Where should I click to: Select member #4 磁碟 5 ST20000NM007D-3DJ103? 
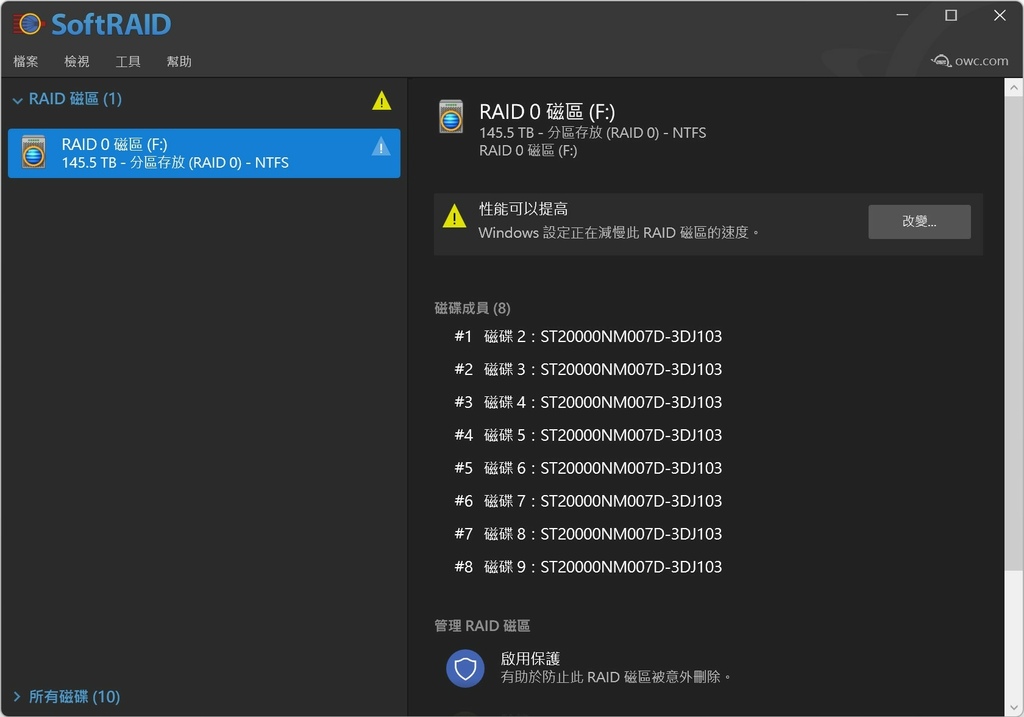point(588,435)
